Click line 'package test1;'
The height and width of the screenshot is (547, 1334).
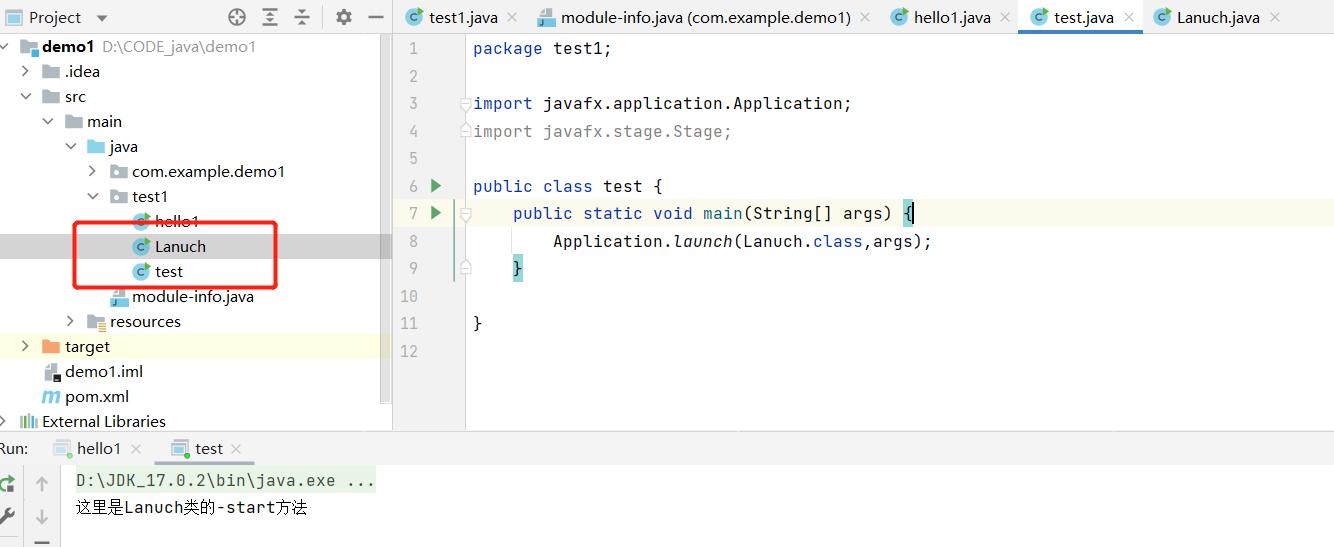(x=542, y=49)
